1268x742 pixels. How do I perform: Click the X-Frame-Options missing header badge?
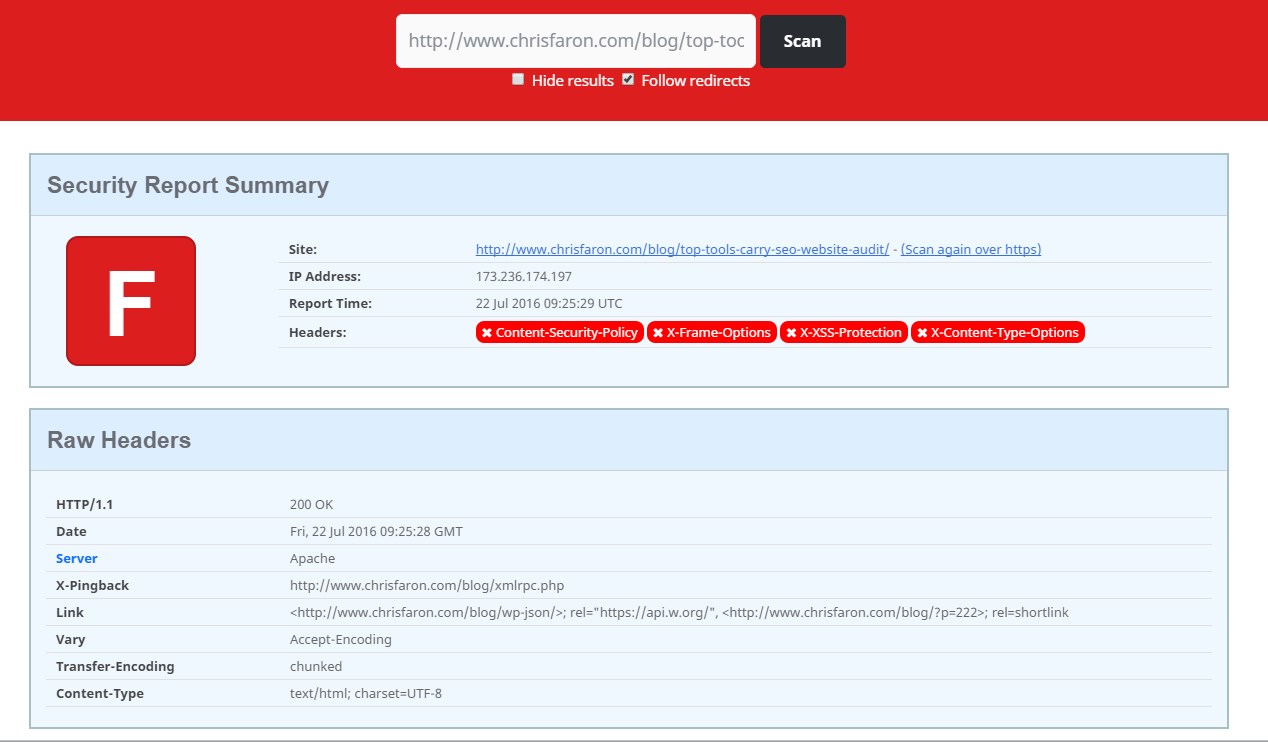711,333
